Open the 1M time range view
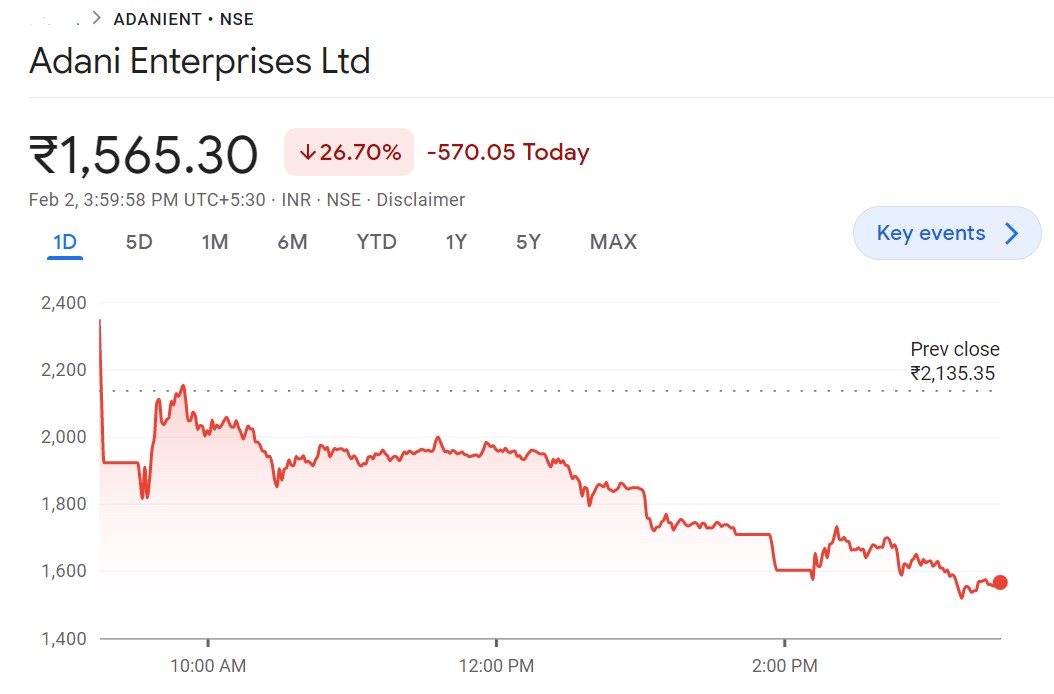1054x694 pixels. pos(214,241)
